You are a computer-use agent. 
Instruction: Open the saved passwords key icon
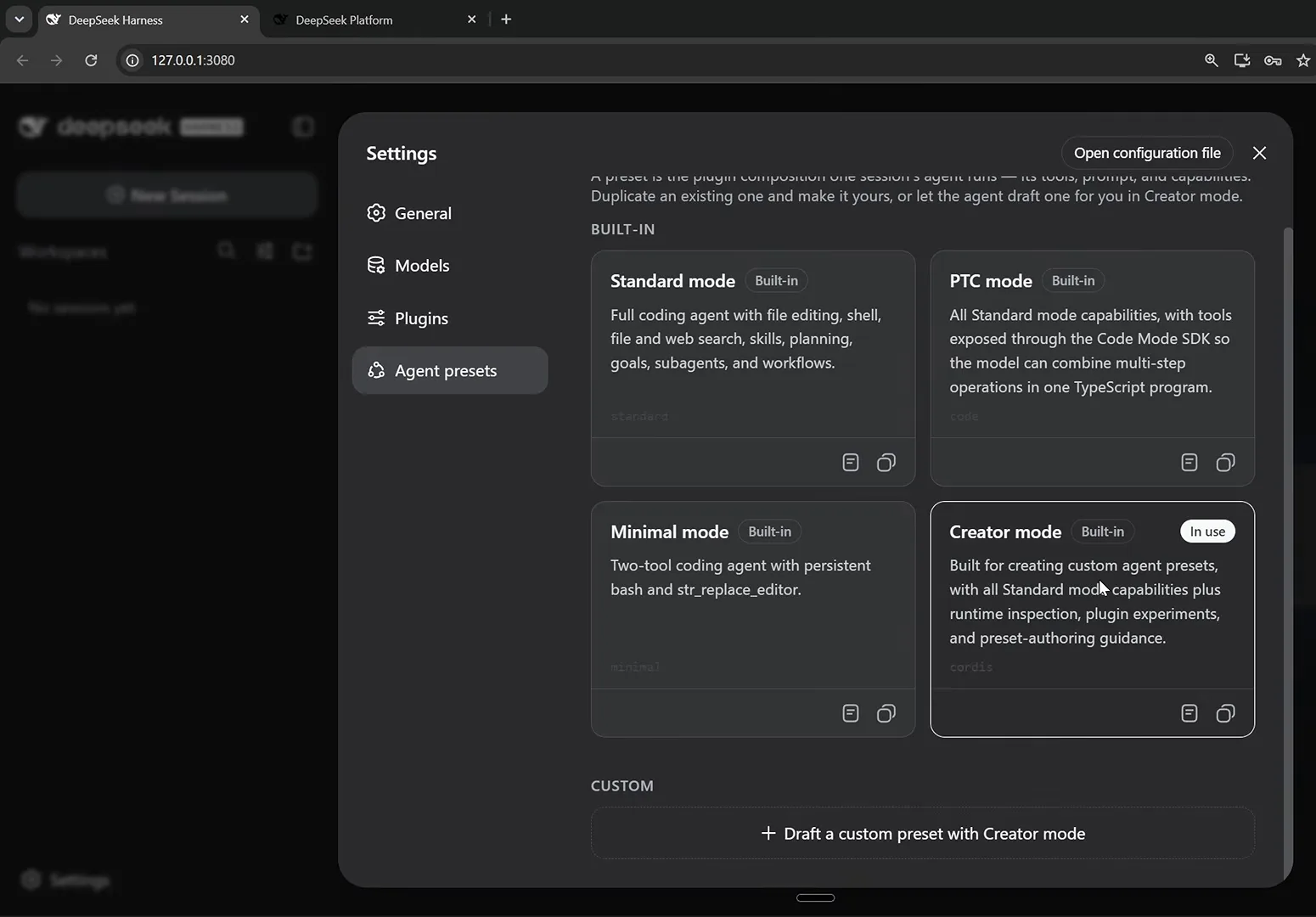point(1273,60)
